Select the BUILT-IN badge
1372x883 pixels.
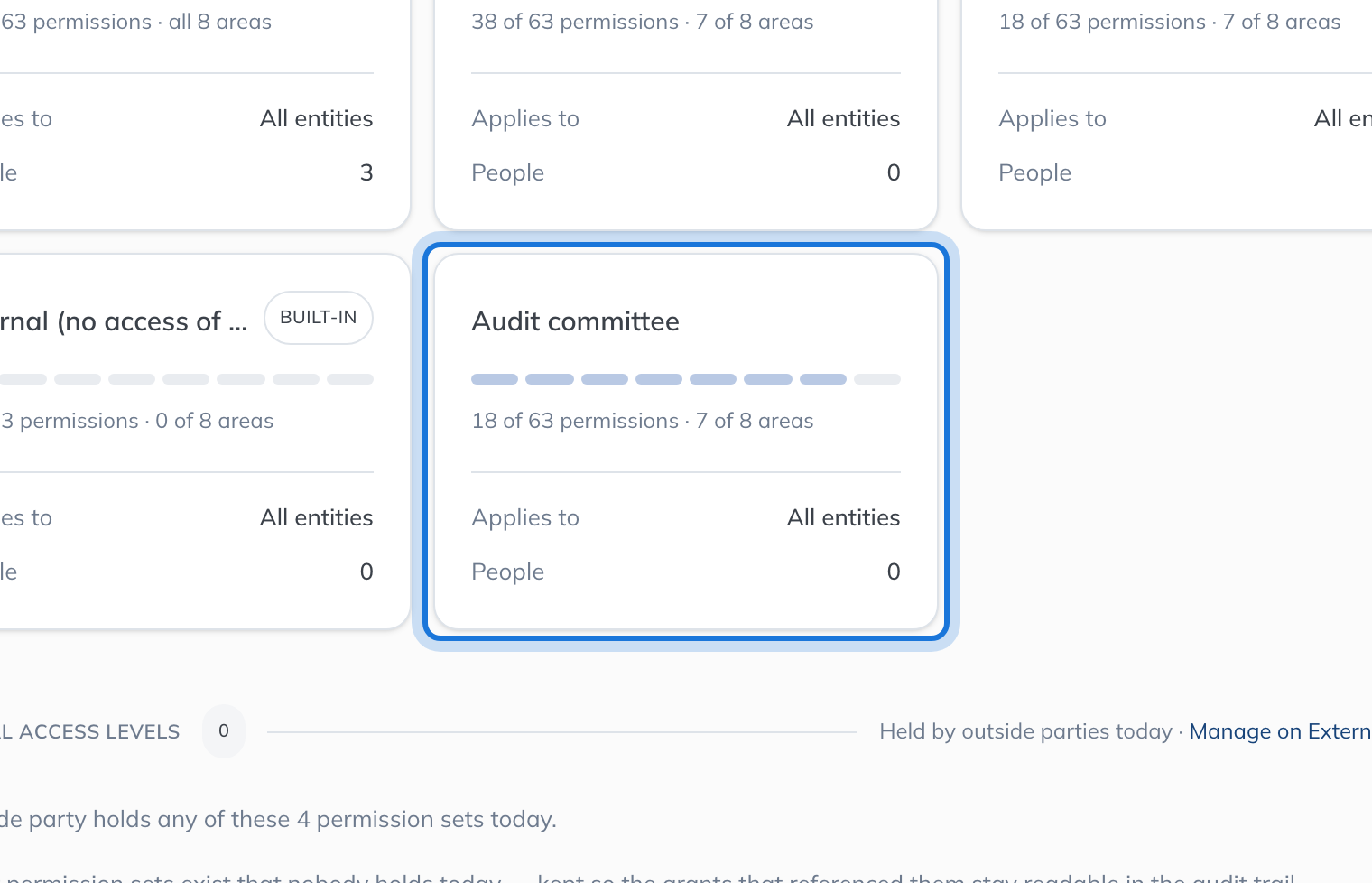pos(319,318)
